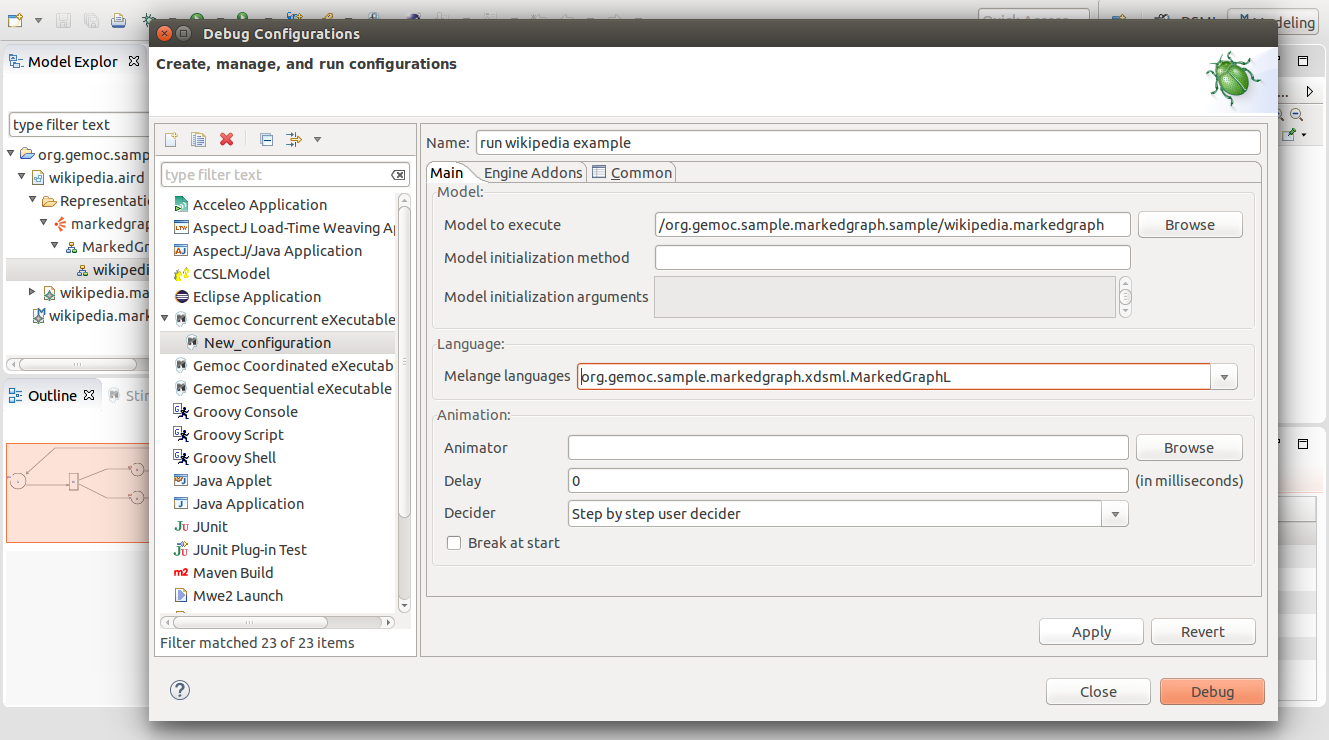This screenshot has height=740, width=1329.
Task: Click filter launch configurations icon
Action: pyautogui.click(x=293, y=139)
